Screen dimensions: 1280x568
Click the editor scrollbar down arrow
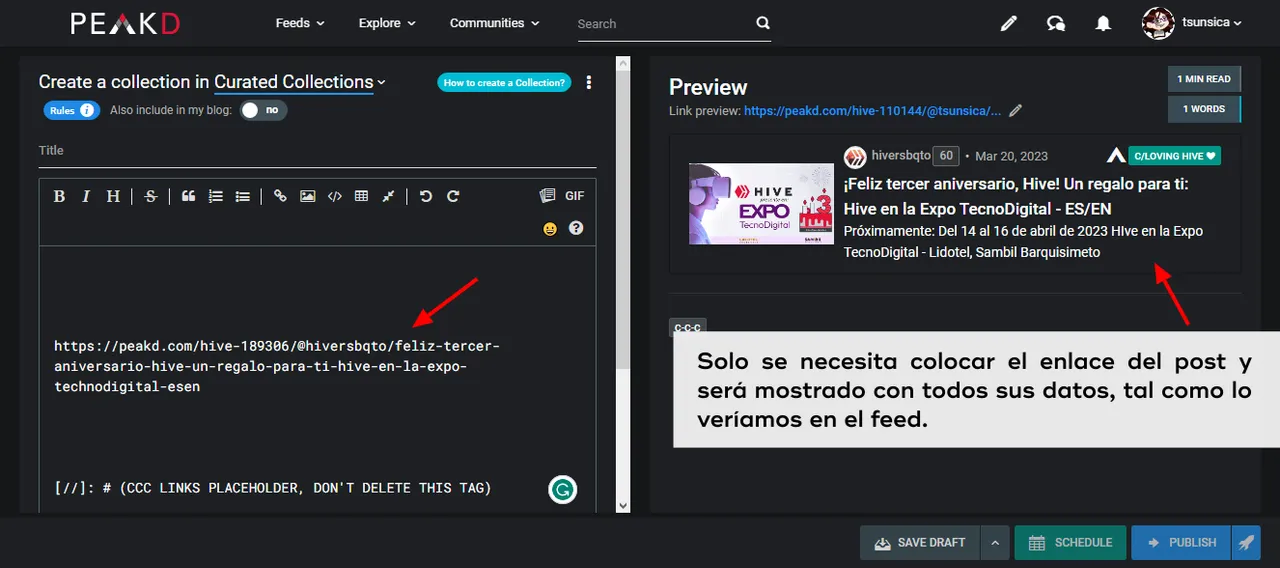[623, 506]
